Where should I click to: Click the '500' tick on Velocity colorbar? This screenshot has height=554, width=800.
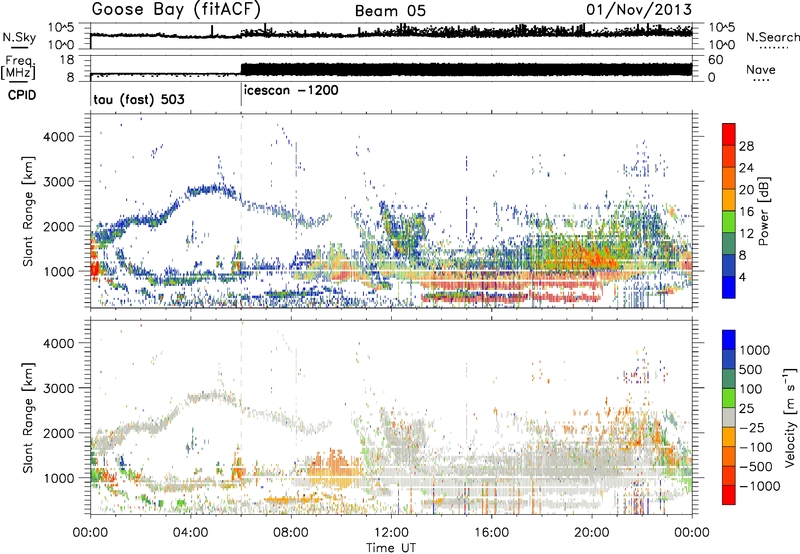tap(750, 370)
